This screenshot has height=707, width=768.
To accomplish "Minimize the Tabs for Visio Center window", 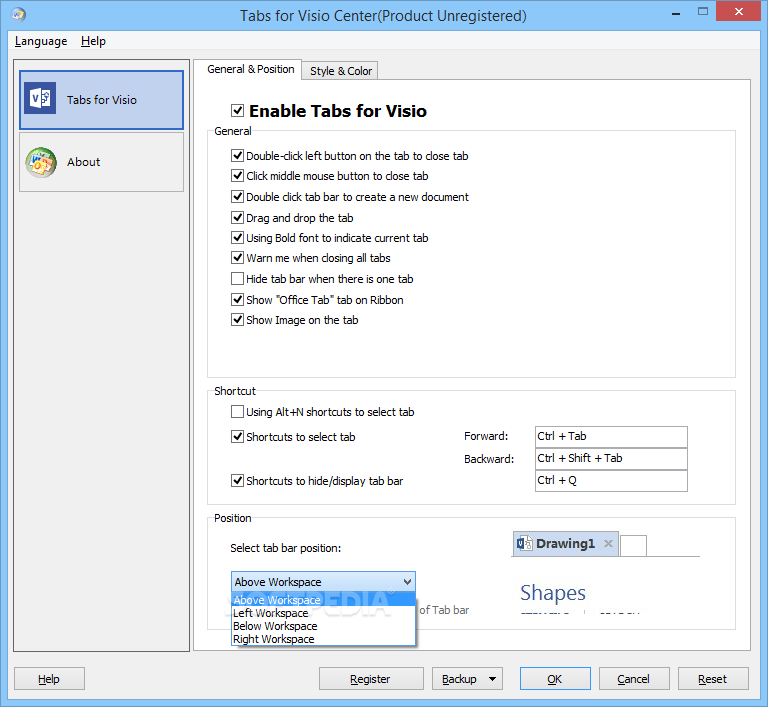I will pos(676,12).
